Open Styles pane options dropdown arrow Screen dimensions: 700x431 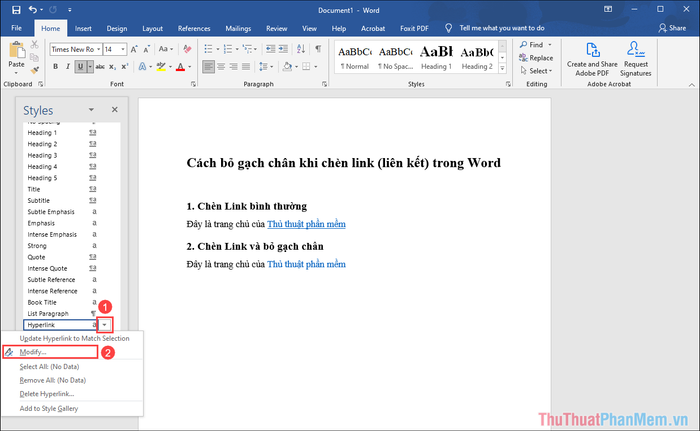click(91, 109)
